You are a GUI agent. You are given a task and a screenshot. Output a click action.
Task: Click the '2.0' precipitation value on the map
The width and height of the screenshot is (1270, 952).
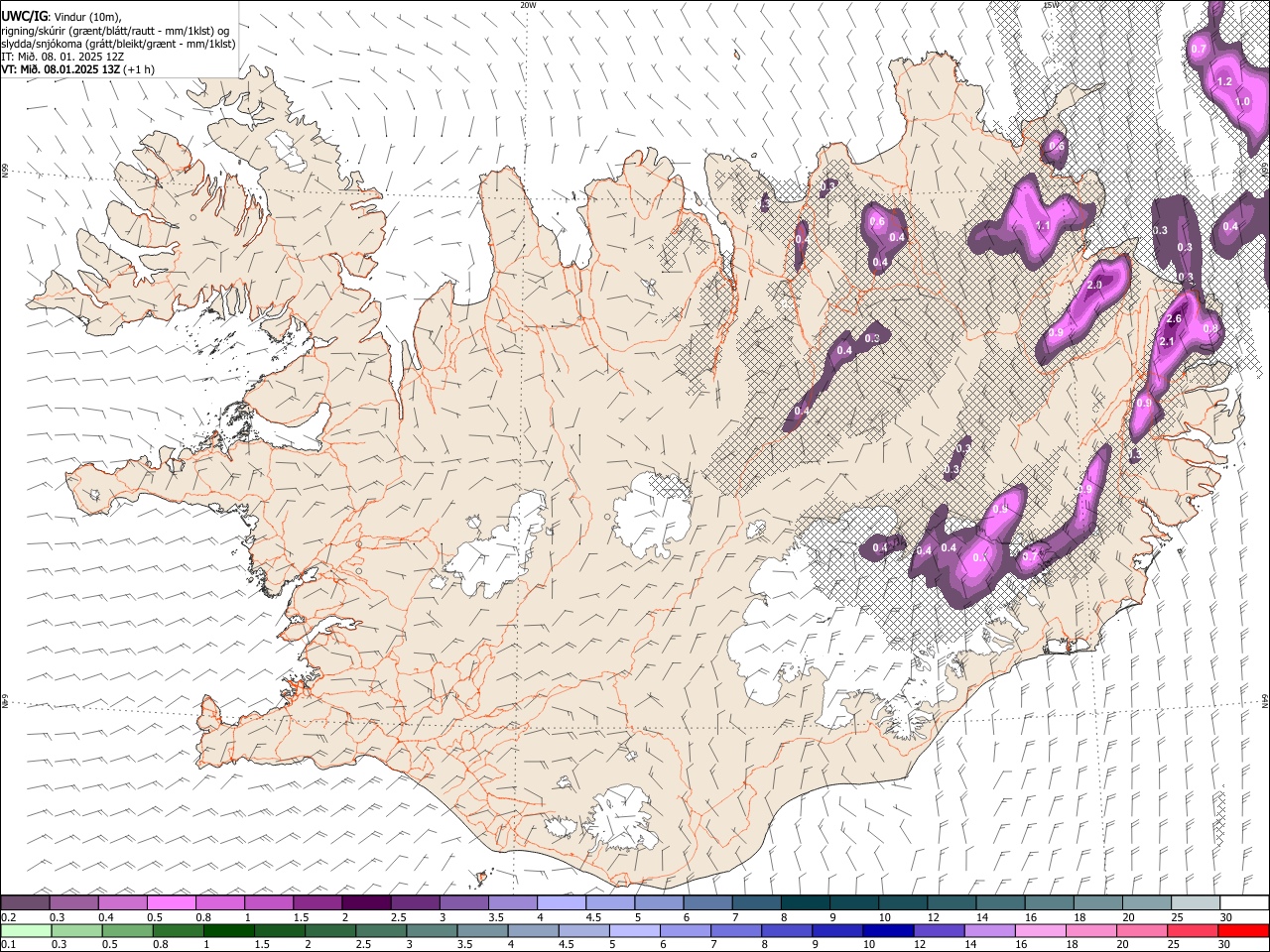[1094, 286]
